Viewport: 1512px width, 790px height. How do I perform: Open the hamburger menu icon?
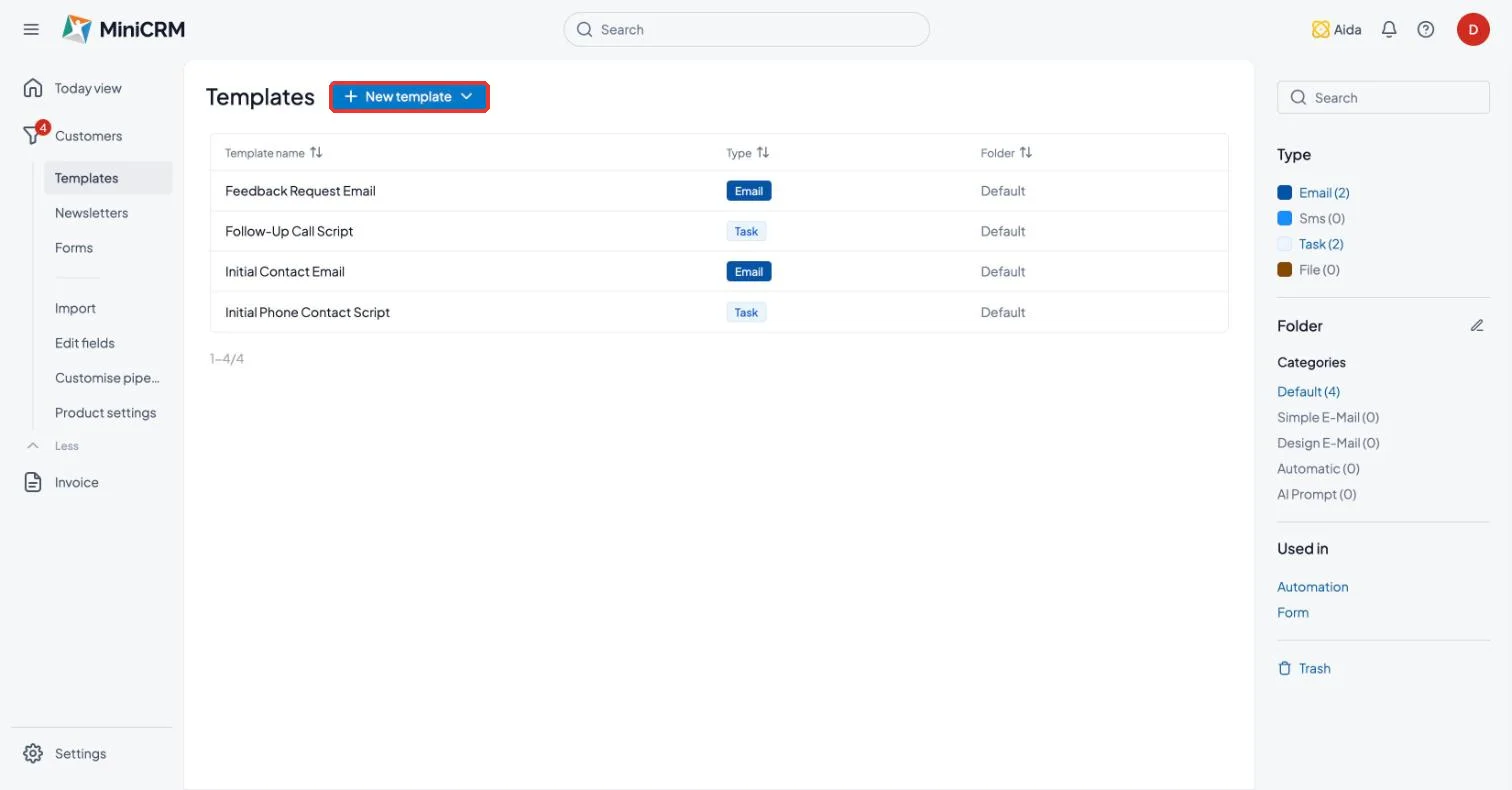click(31, 29)
